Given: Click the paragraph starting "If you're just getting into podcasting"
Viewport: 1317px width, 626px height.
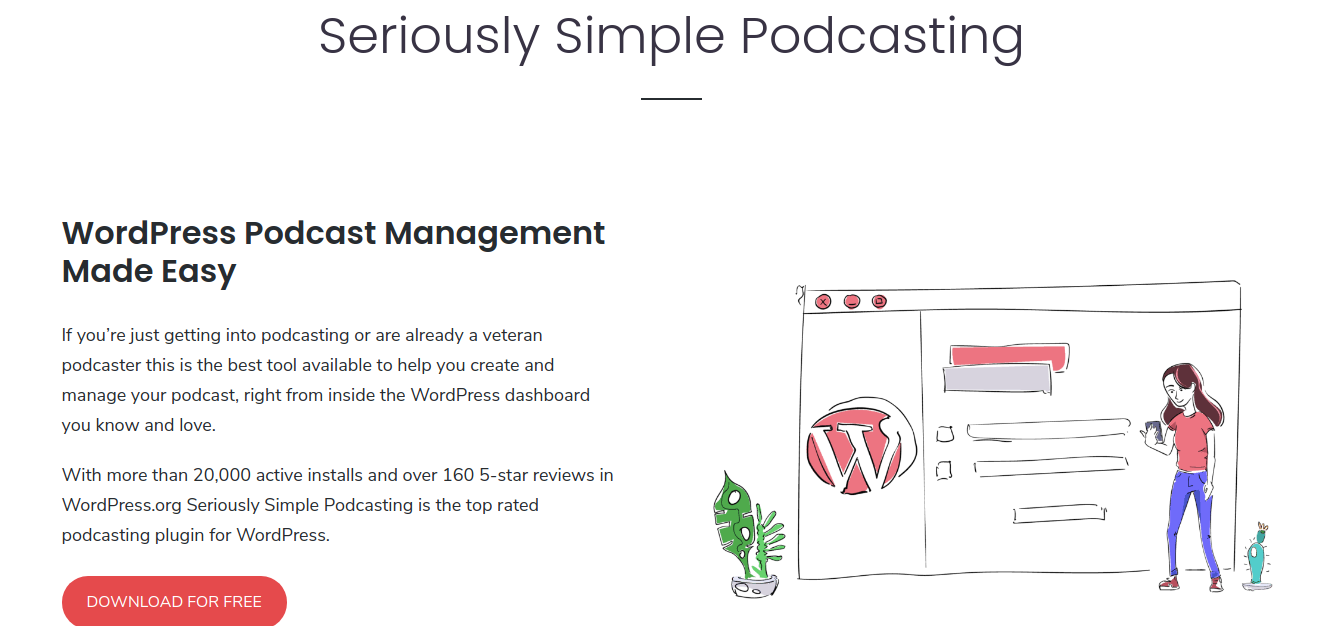Looking at the screenshot, I should click(326, 380).
